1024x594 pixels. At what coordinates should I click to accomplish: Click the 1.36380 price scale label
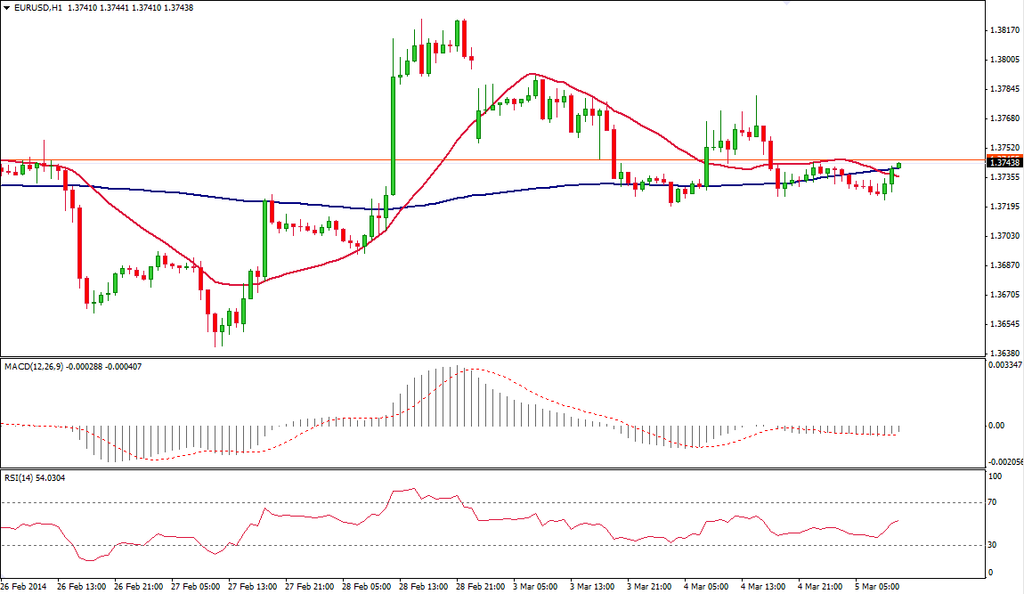1003,353
